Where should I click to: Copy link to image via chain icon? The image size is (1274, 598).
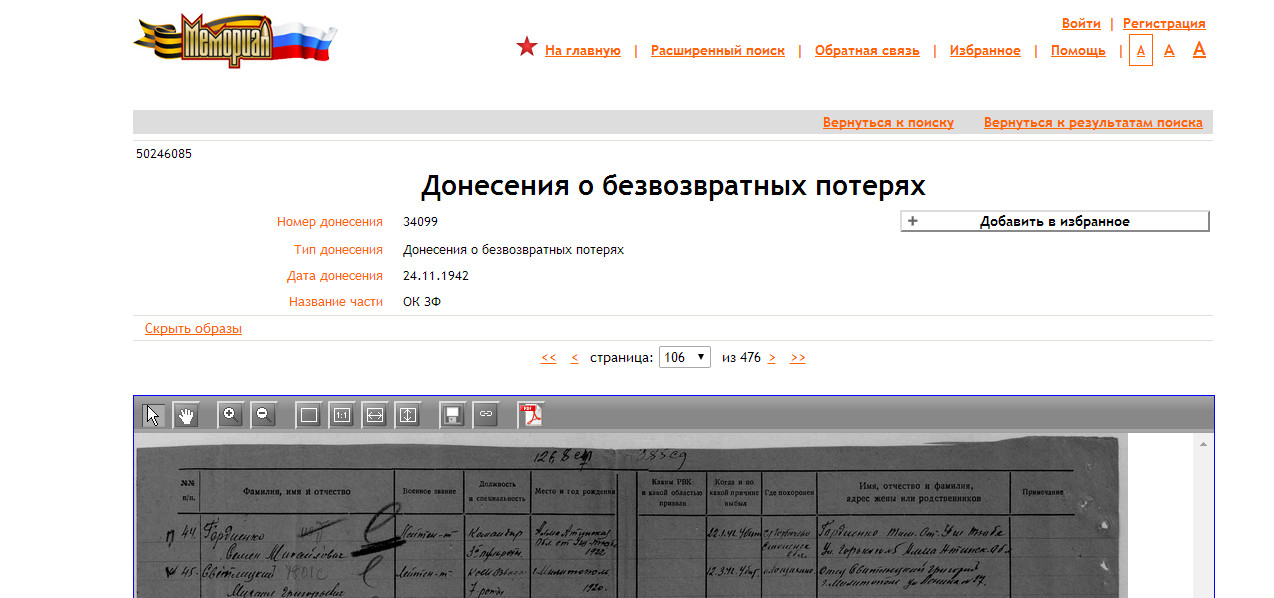486,415
